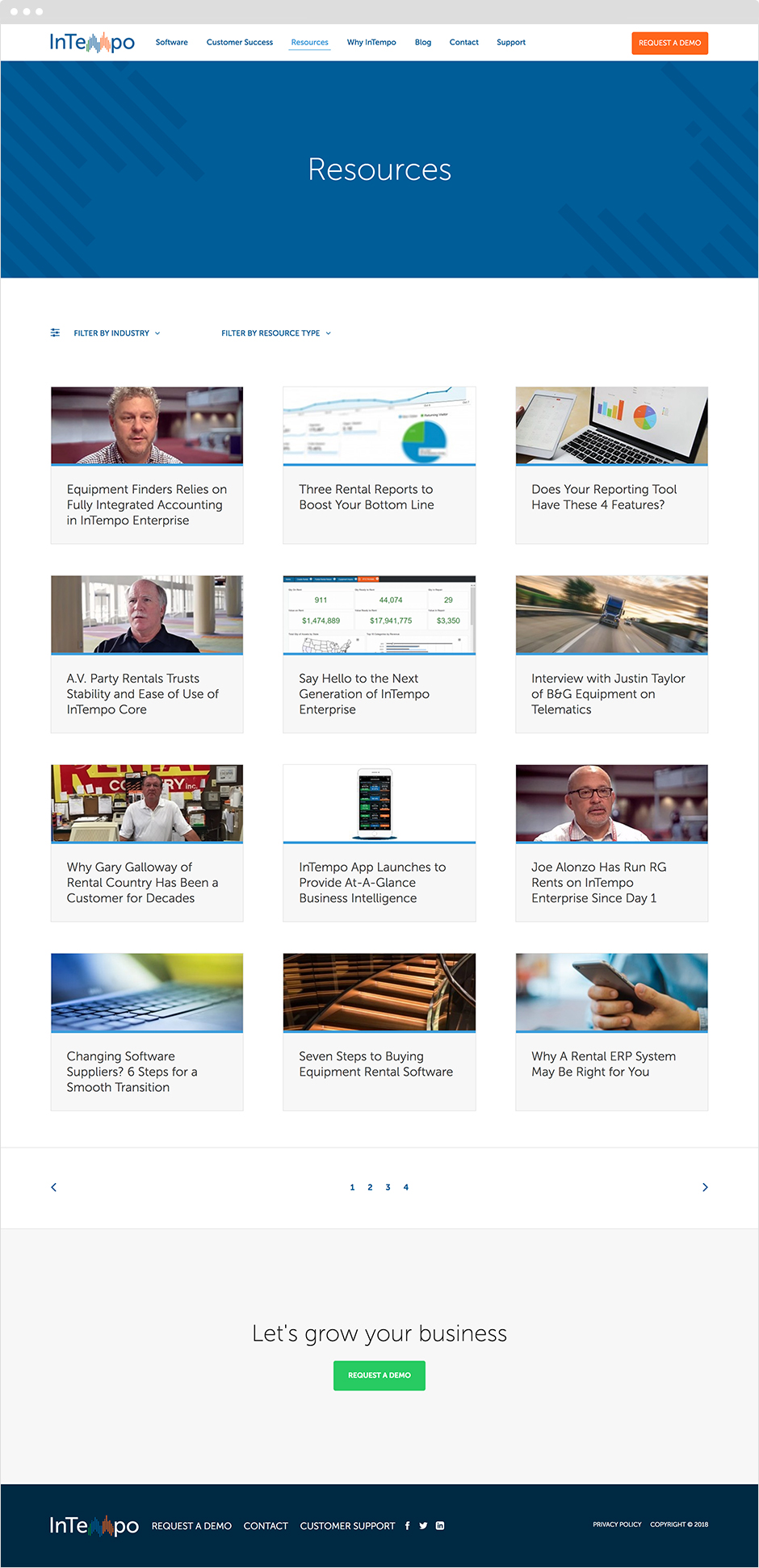This screenshot has height=1568, width=759.
Task: Expand the Filter By Resource Type dropdown
Action: 276,333
